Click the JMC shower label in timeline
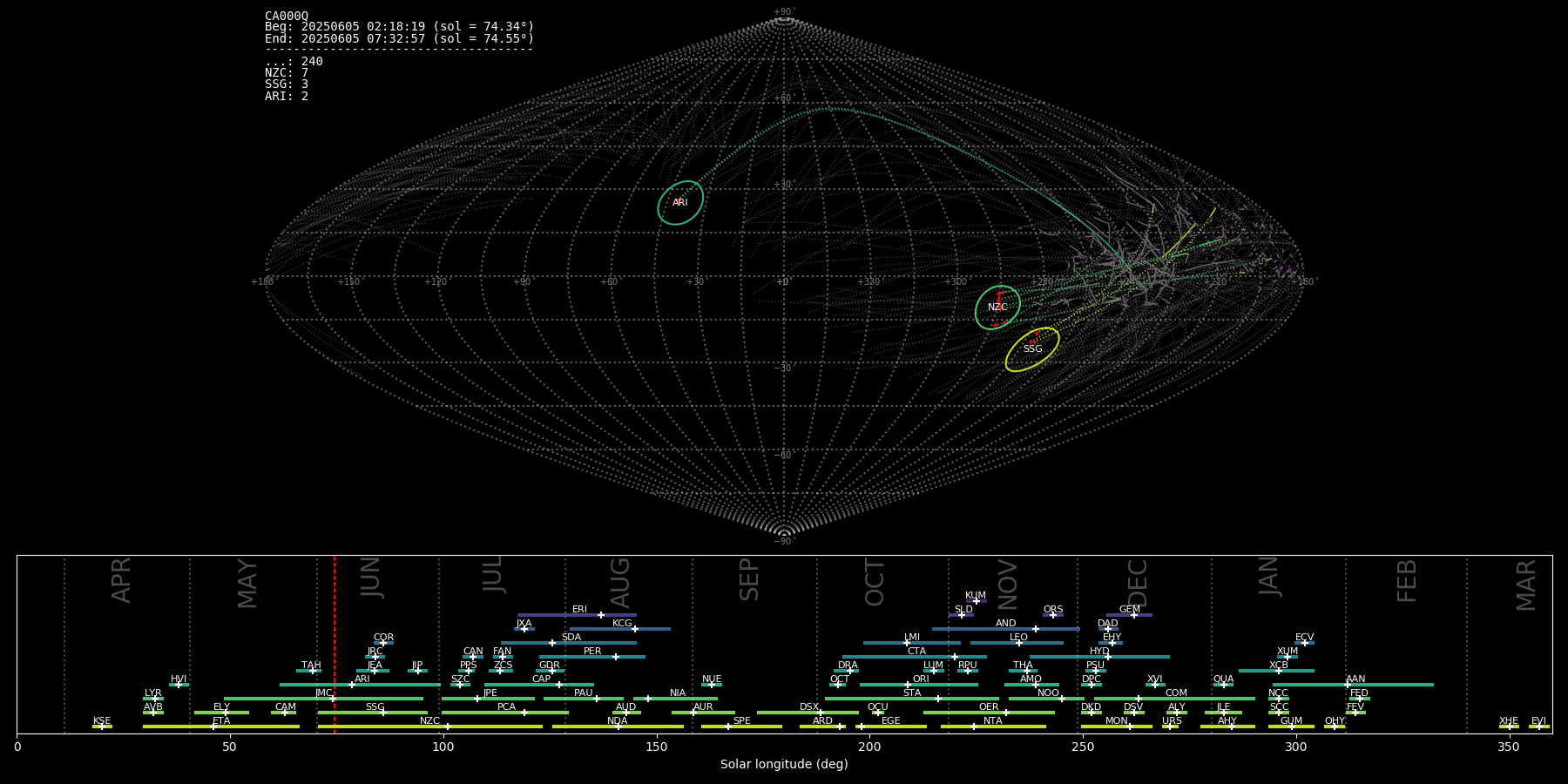1568x784 pixels. point(323,693)
